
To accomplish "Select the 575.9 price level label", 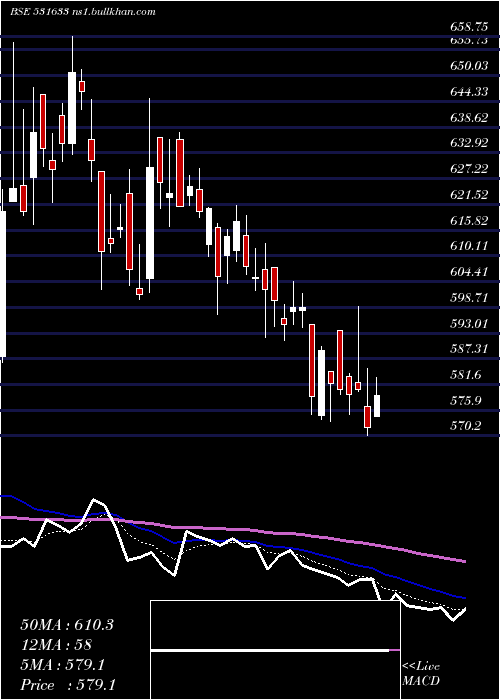I will [466, 400].
